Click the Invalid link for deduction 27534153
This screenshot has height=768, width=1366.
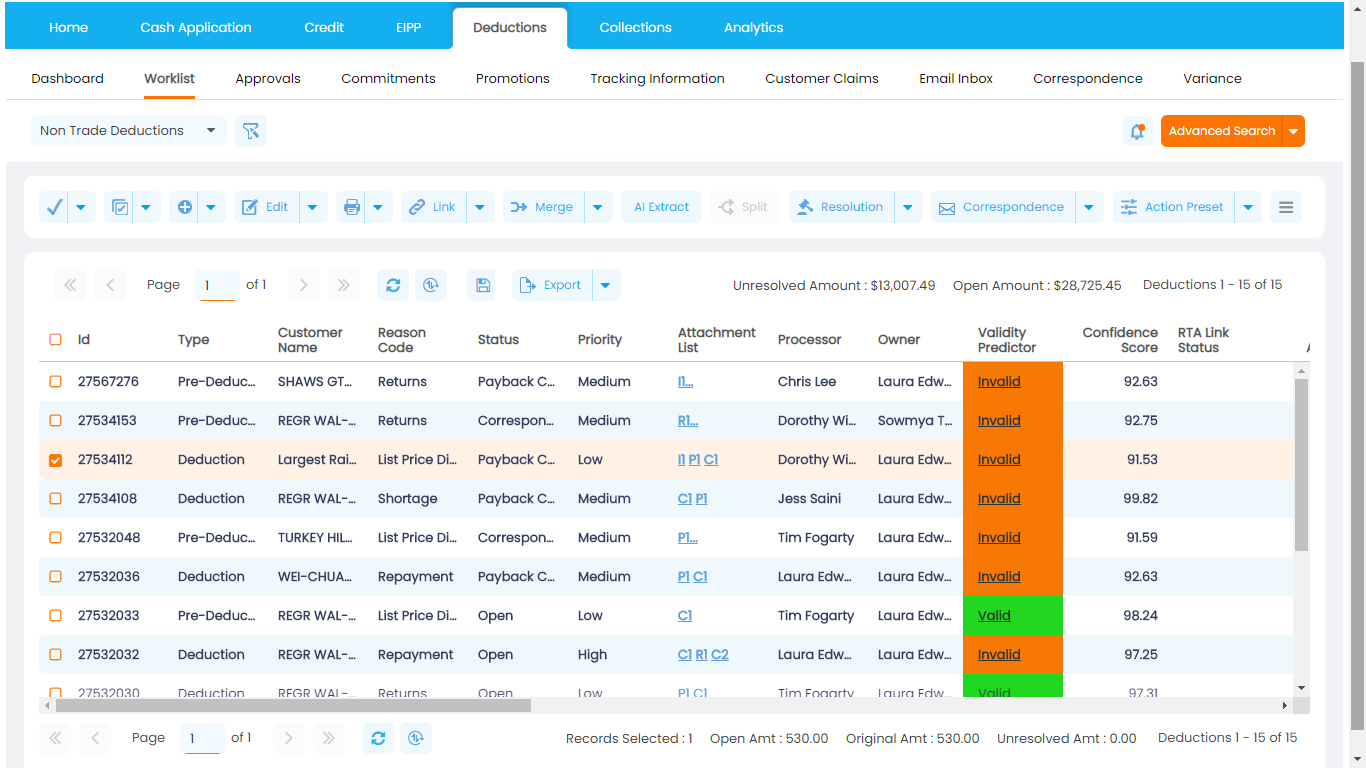[998, 420]
